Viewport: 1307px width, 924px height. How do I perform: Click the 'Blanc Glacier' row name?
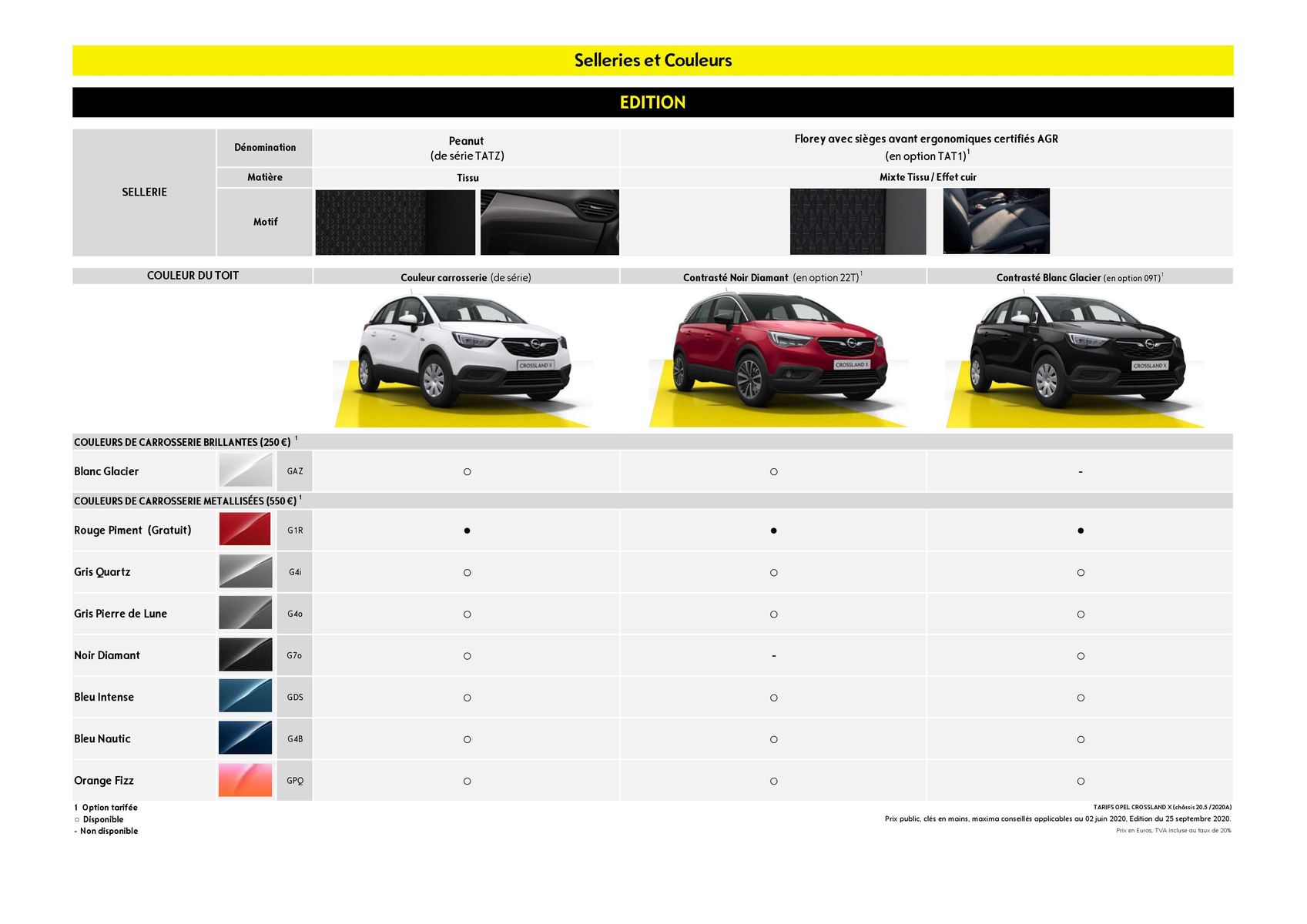pos(106,471)
